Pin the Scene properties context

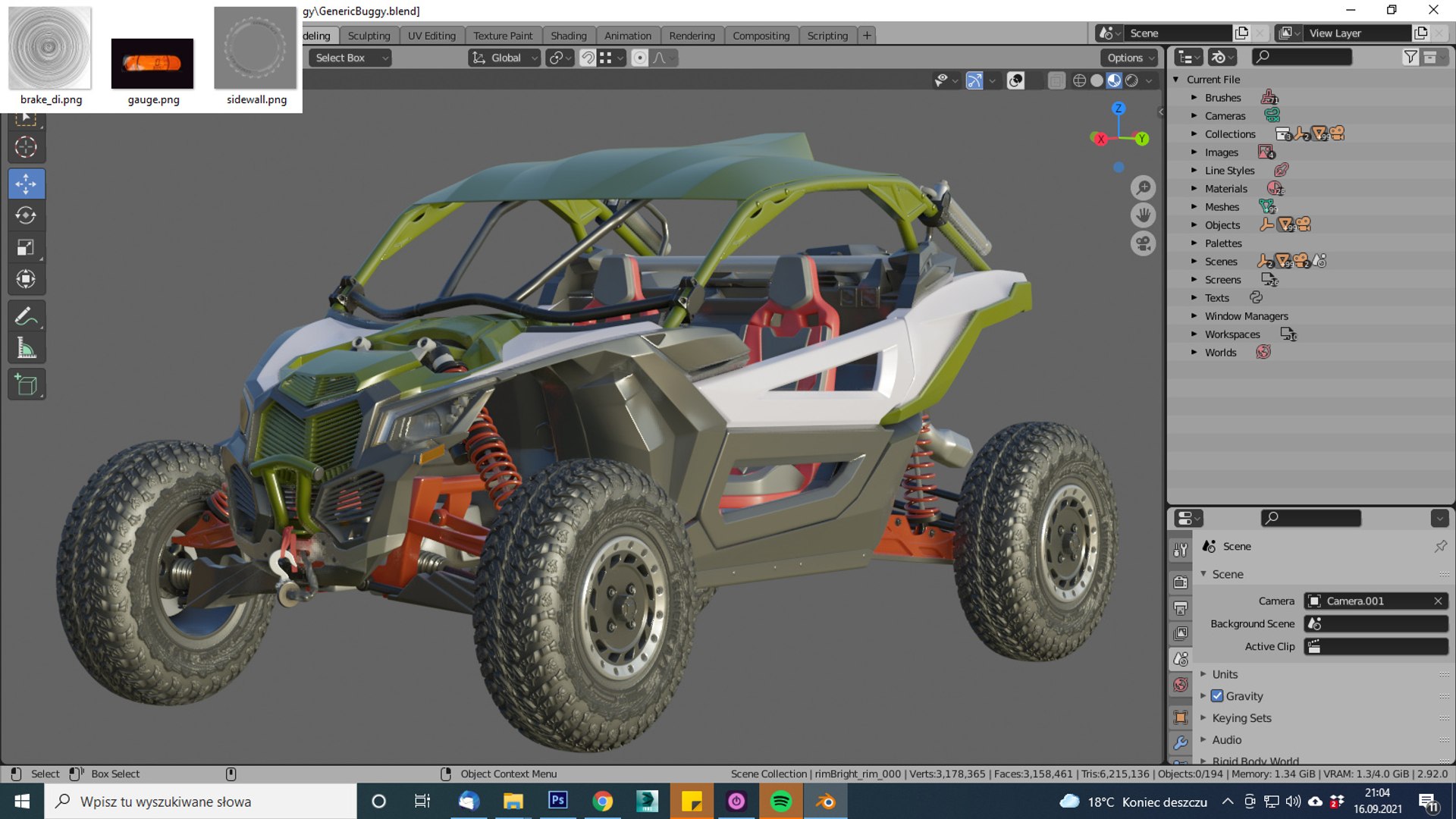(1440, 546)
